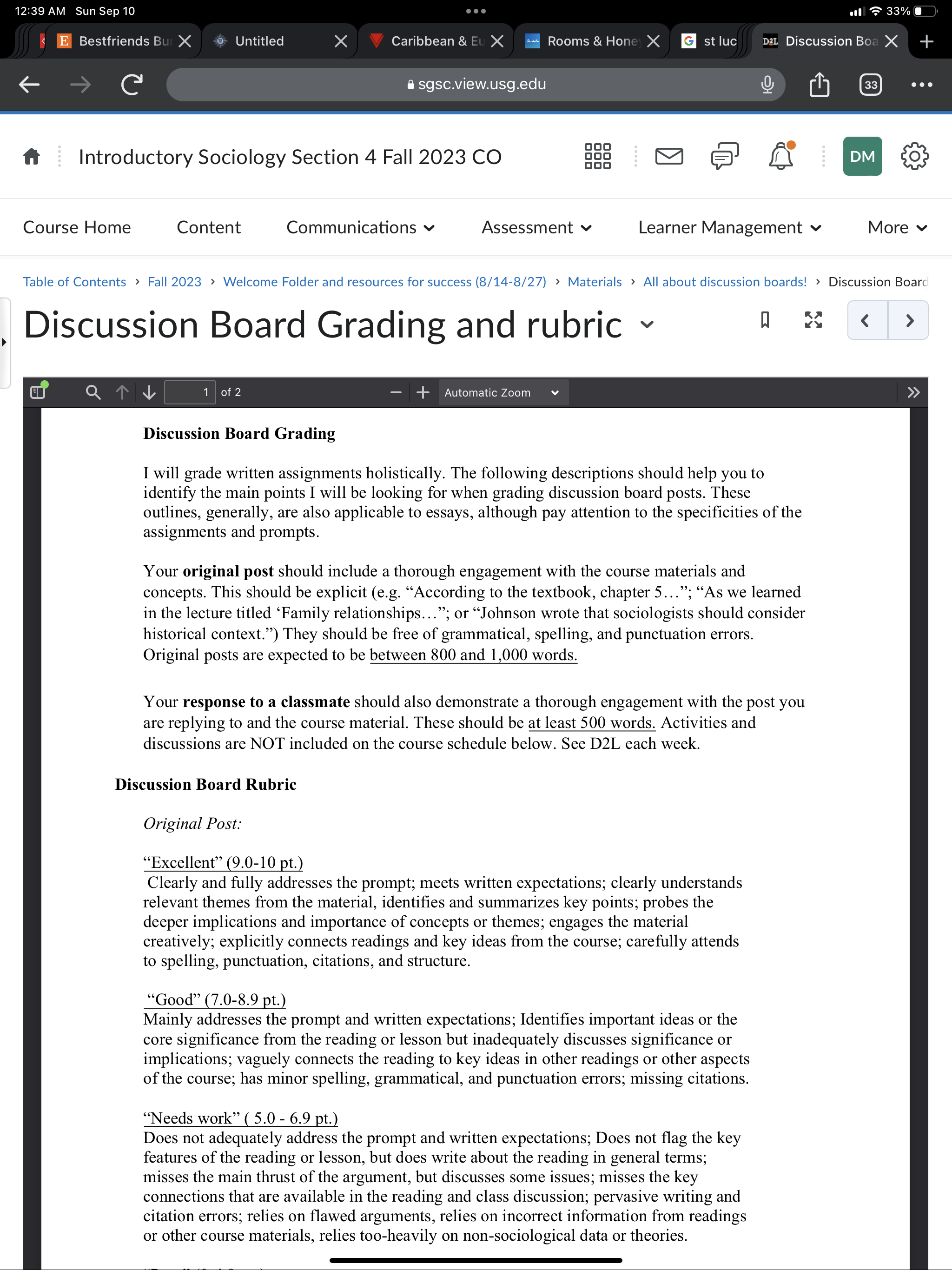Expand the Assessment menu
952x1270 pixels.
pyautogui.click(x=536, y=227)
